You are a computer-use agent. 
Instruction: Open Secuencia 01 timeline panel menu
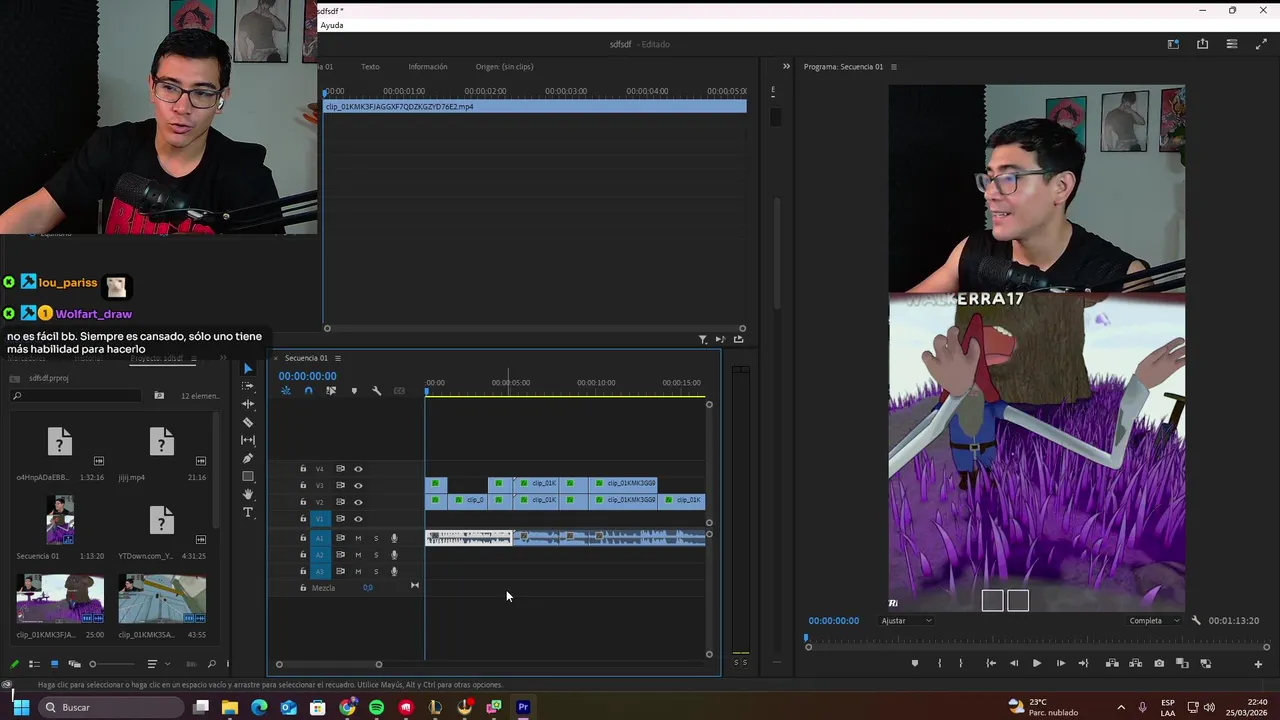338,358
